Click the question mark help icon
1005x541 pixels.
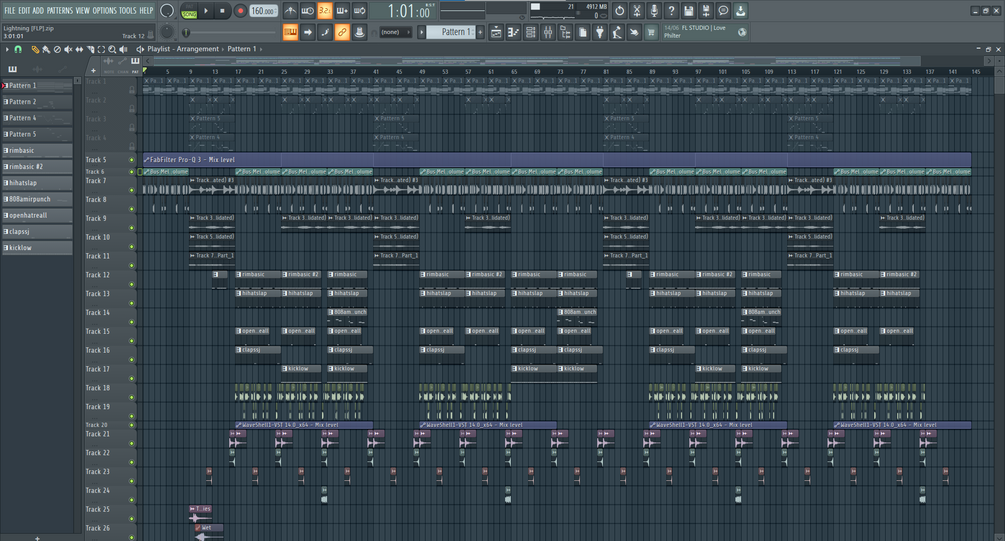tap(671, 11)
